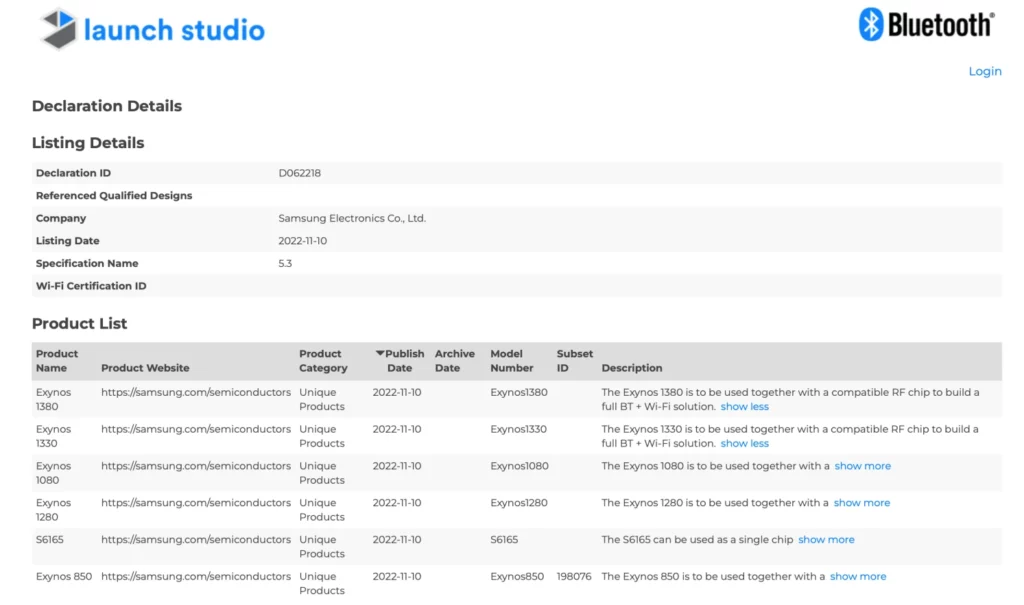
Task: Select the Exynos 1080 product name cell
Action: (54, 473)
